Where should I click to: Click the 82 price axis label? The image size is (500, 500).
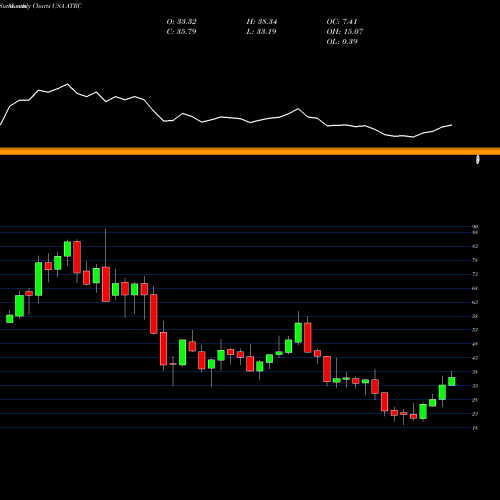click(x=475, y=246)
